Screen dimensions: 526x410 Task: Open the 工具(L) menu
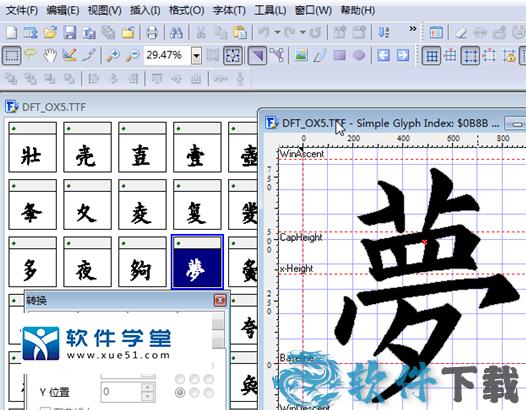[270, 11]
